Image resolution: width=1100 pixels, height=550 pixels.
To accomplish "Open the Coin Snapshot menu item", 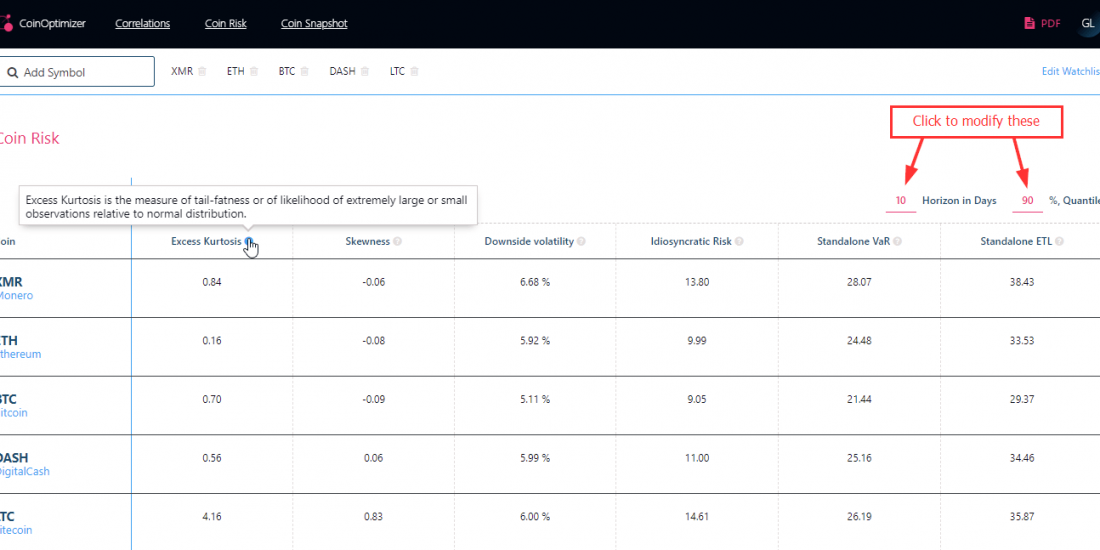I will (314, 24).
